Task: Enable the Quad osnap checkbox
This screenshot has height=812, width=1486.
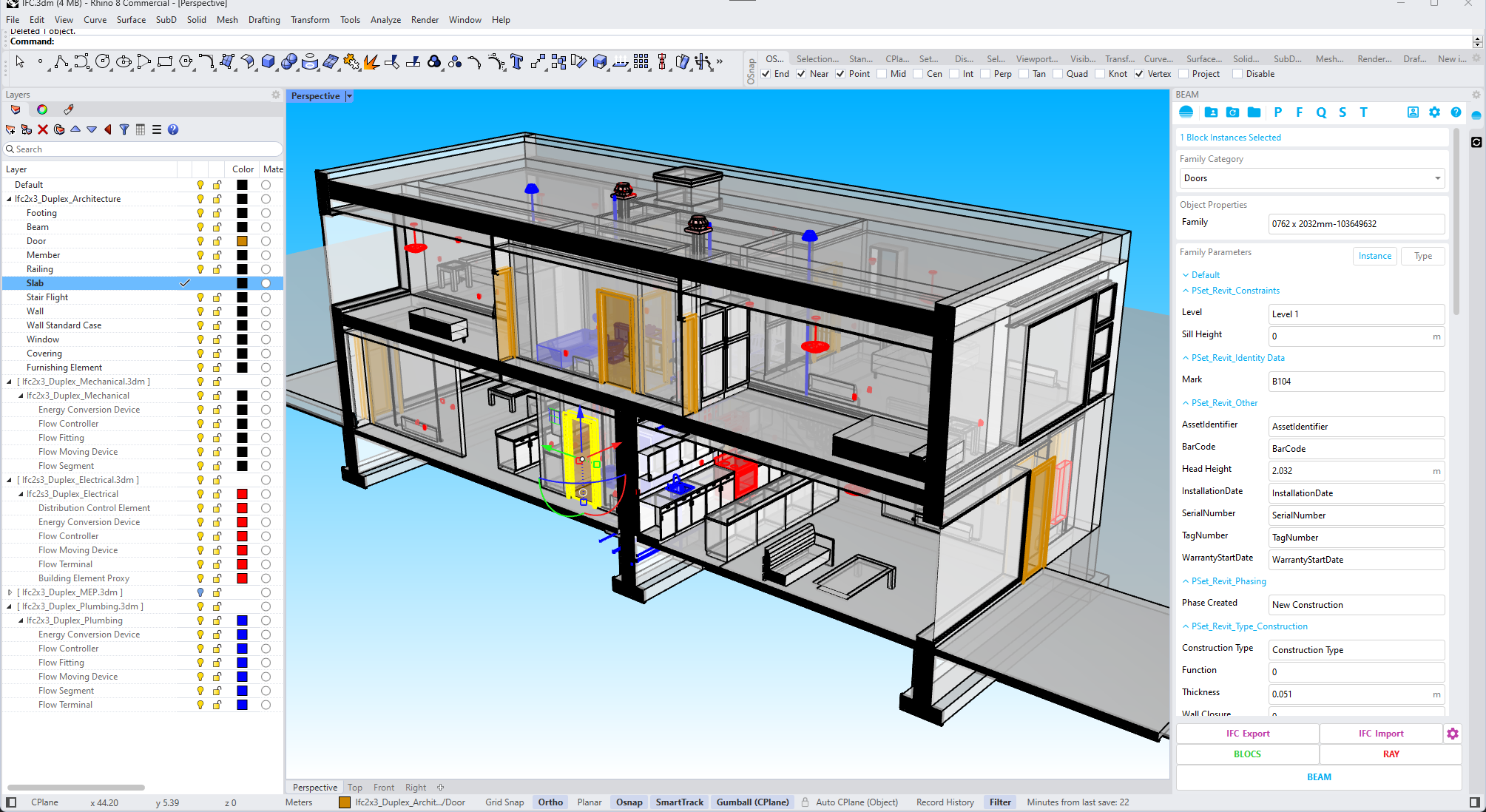Action: [1058, 74]
